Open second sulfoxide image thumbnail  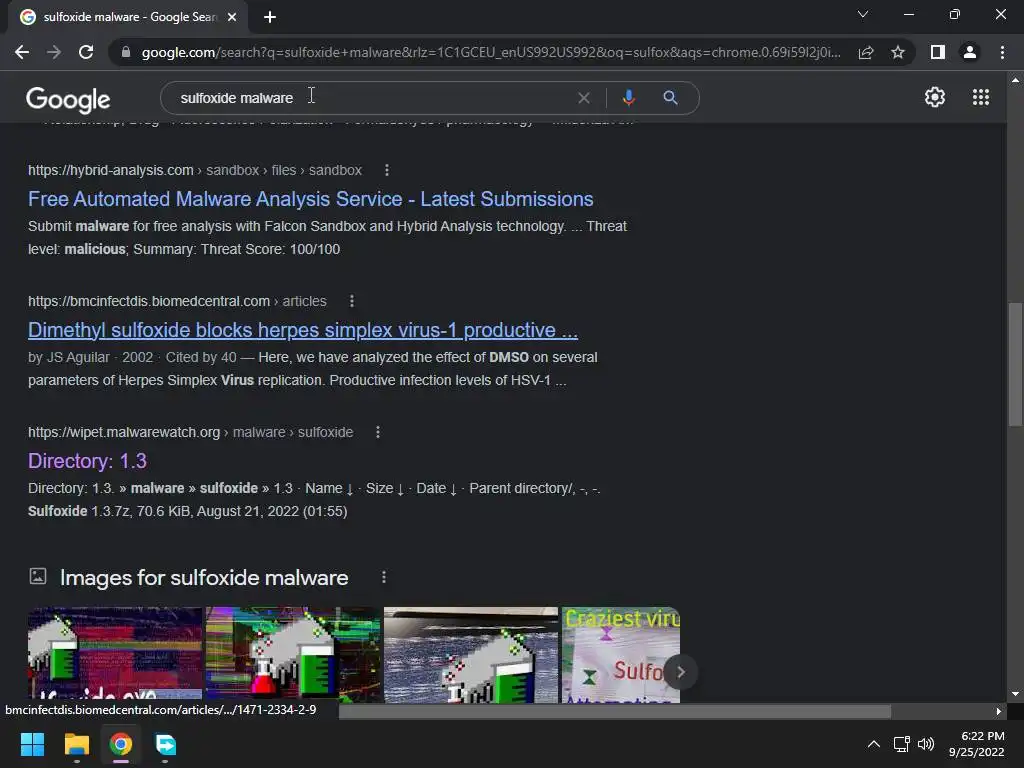293,655
